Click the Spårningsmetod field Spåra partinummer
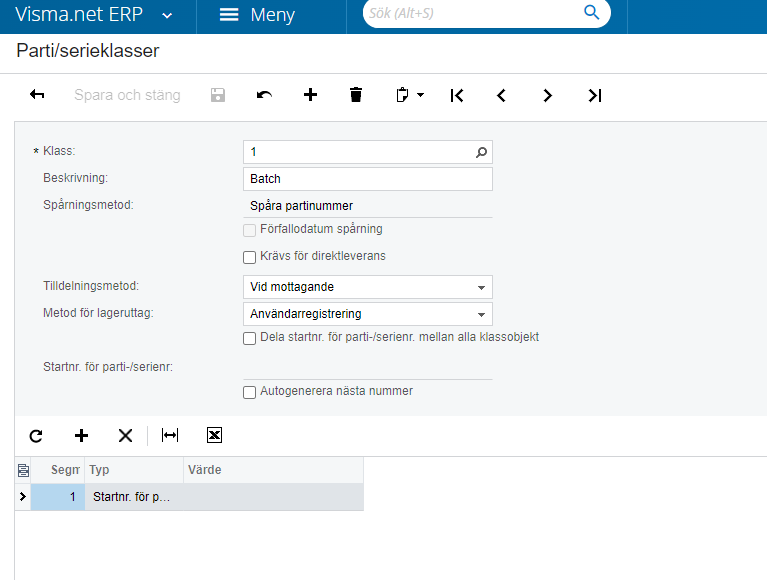Screen dimensions: 767x580 pyautogui.click(x=368, y=206)
